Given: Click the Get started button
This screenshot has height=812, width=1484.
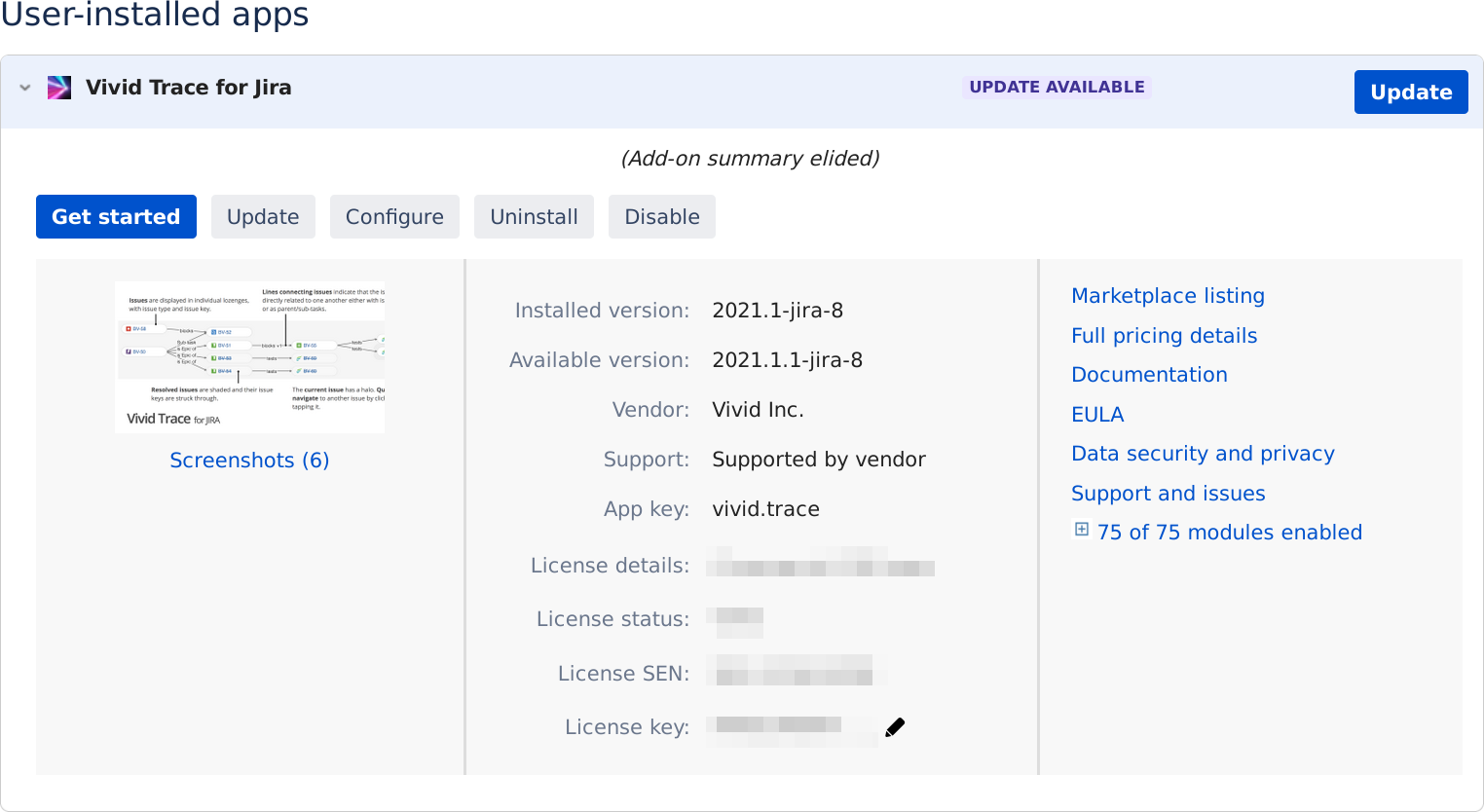Looking at the screenshot, I should pyautogui.click(x=116, y=216).
